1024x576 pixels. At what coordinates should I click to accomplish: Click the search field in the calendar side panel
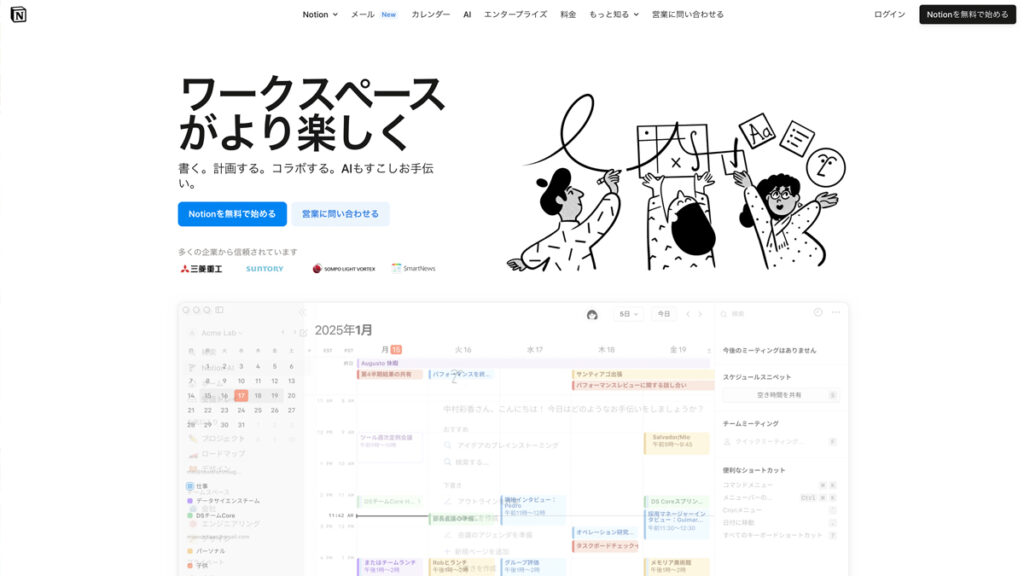764,314
